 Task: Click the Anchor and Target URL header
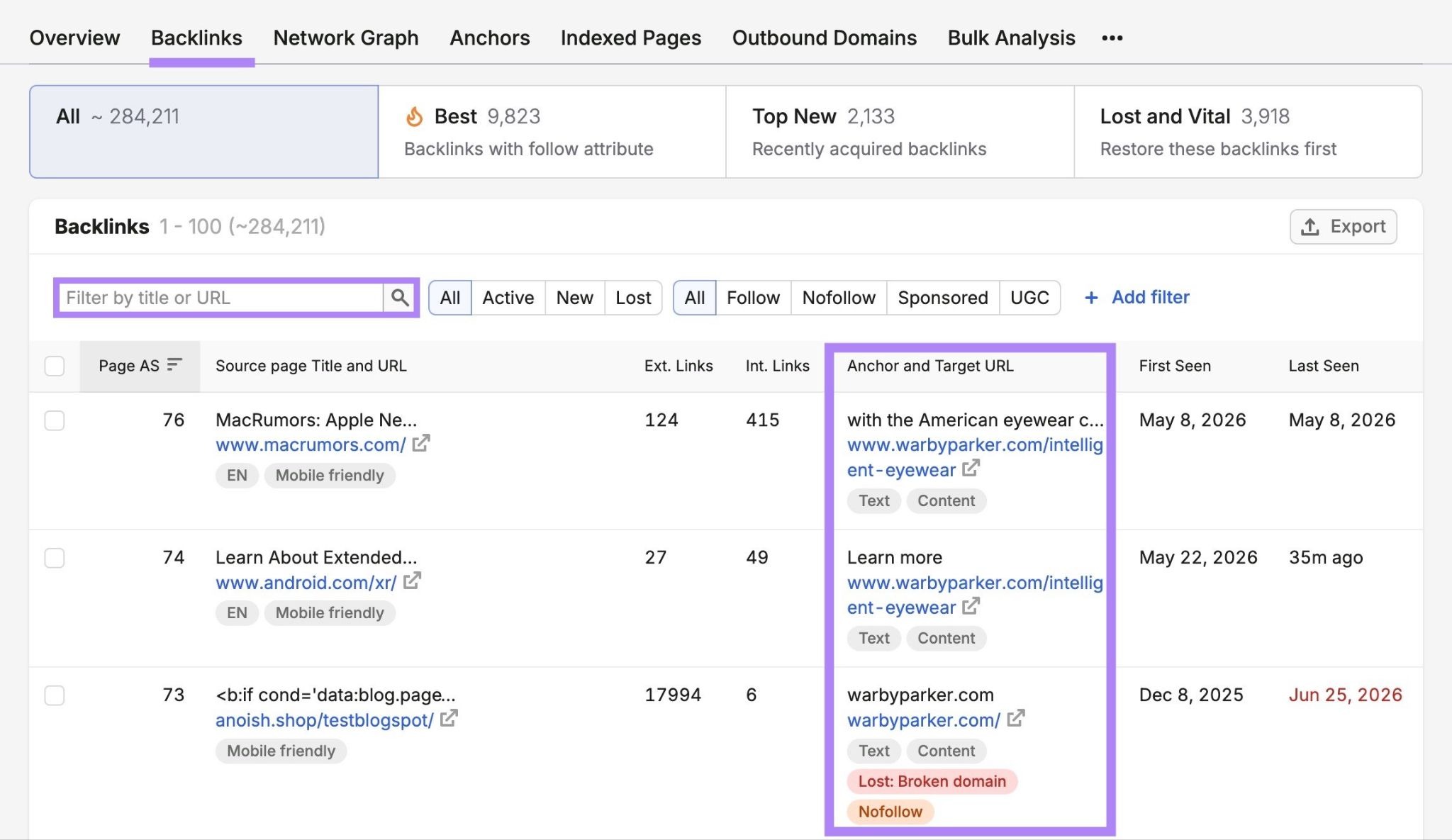pyautogui.click(x=930, y=366)
